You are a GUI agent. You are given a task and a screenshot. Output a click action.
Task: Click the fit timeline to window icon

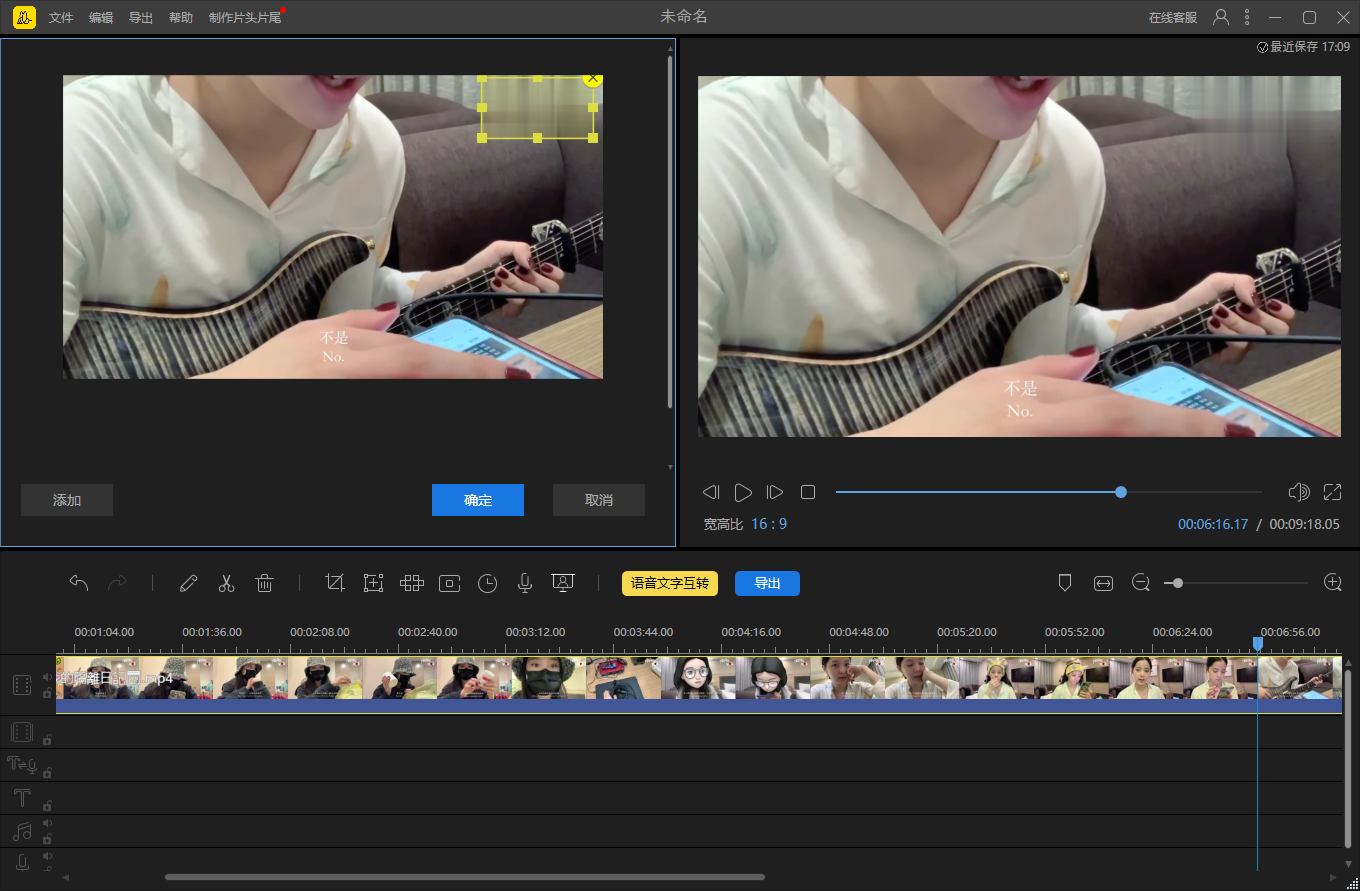point(1103,583)
